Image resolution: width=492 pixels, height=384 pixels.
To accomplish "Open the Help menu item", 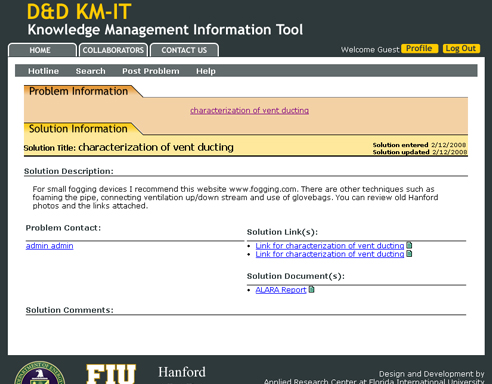I will [x=206, y=71].
